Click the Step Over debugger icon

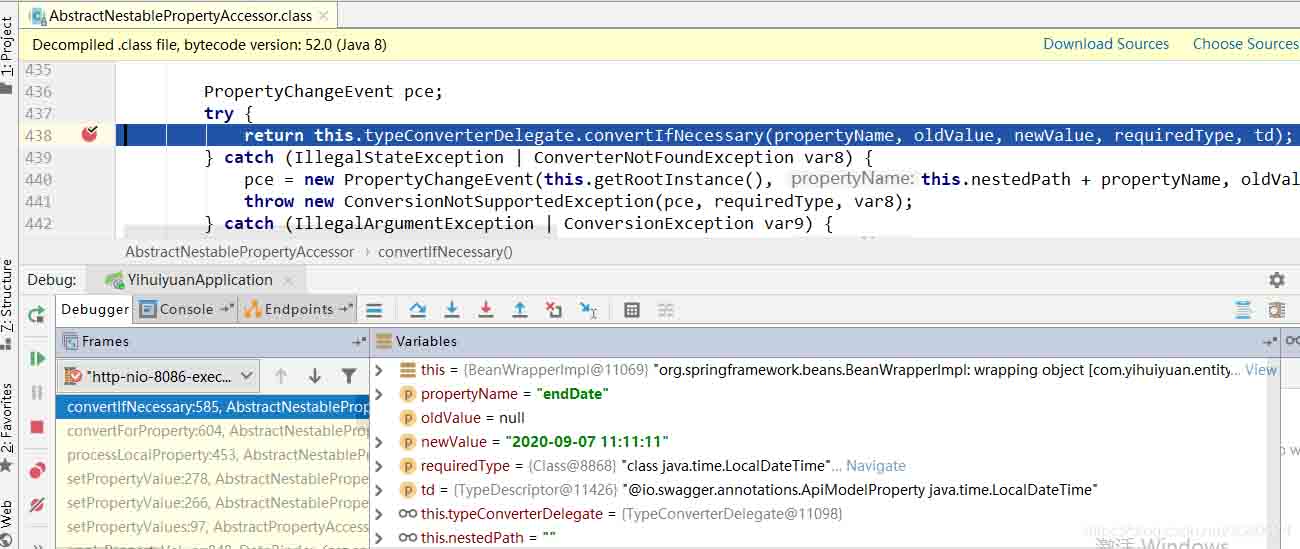[418, 310]
